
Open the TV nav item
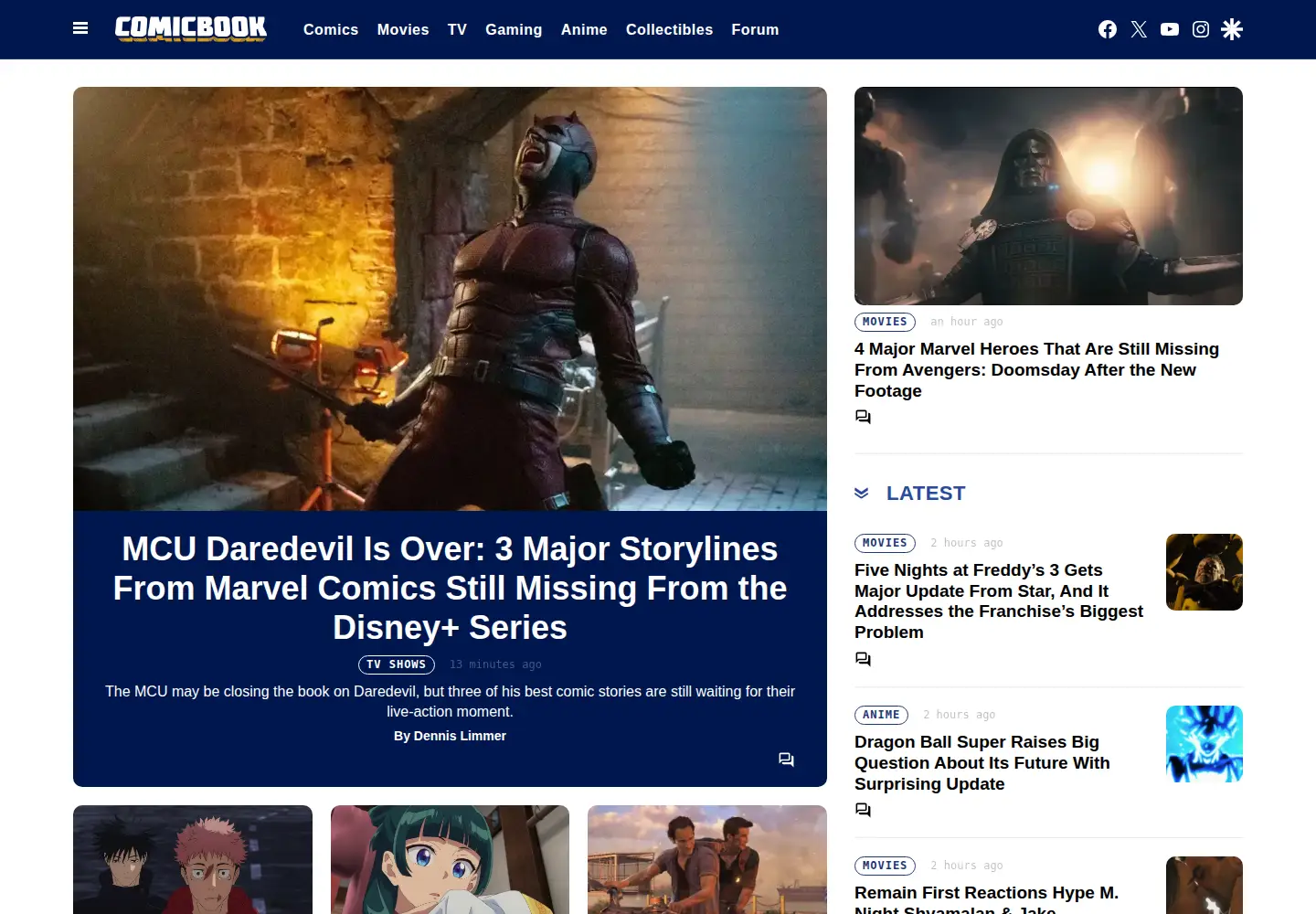(x=457, y=29)
